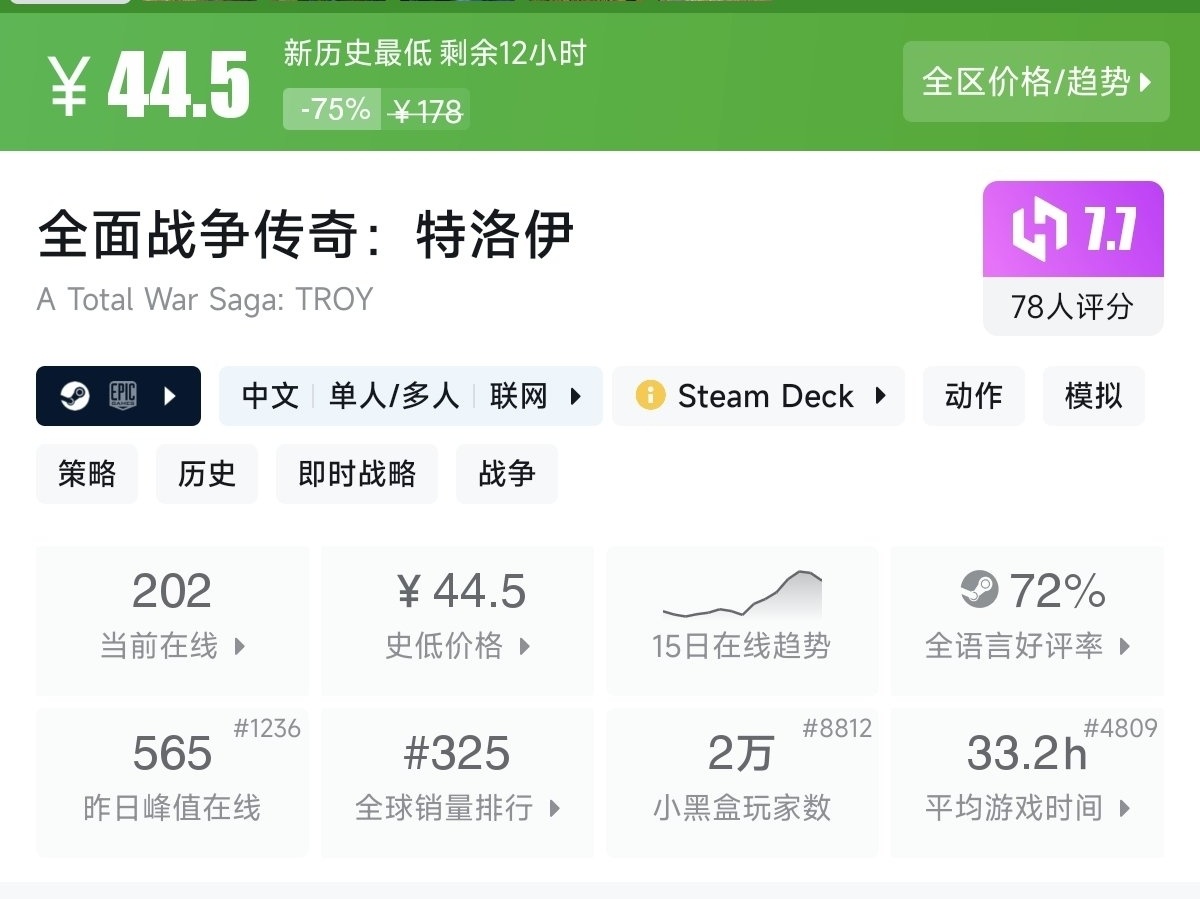The width and height of the screenshot is (1200, 899).
Task: Expand the platform selector arrow
Action: (x=170, y=396)
